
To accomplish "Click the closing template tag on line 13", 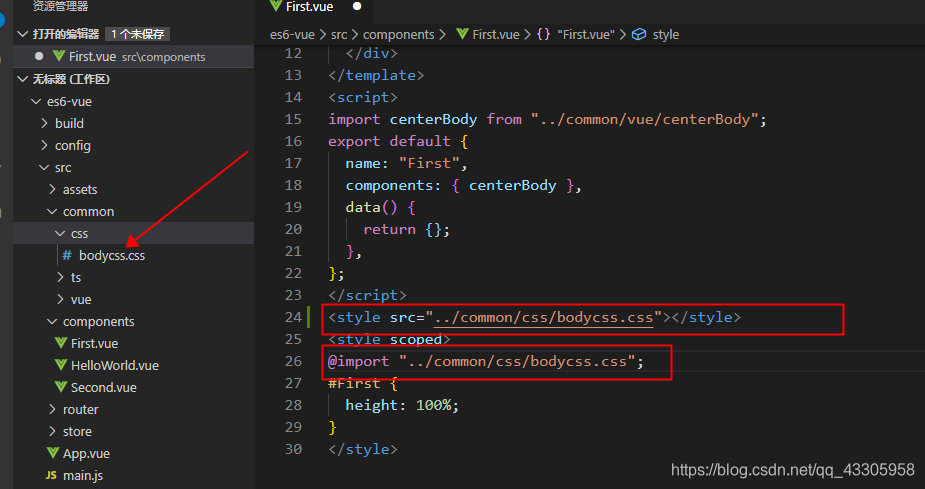I will point(376,75).
